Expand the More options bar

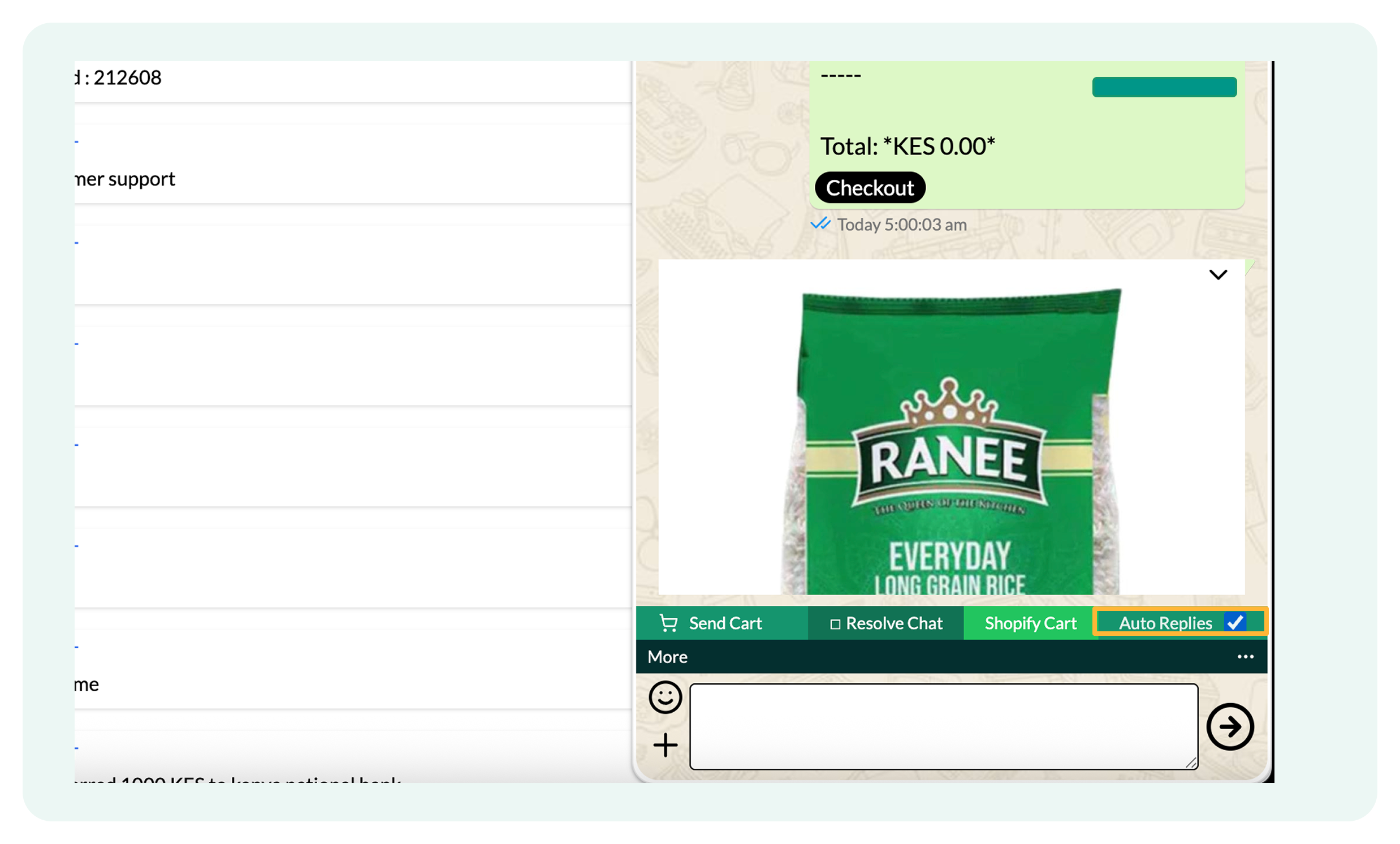tap(667, 657)
